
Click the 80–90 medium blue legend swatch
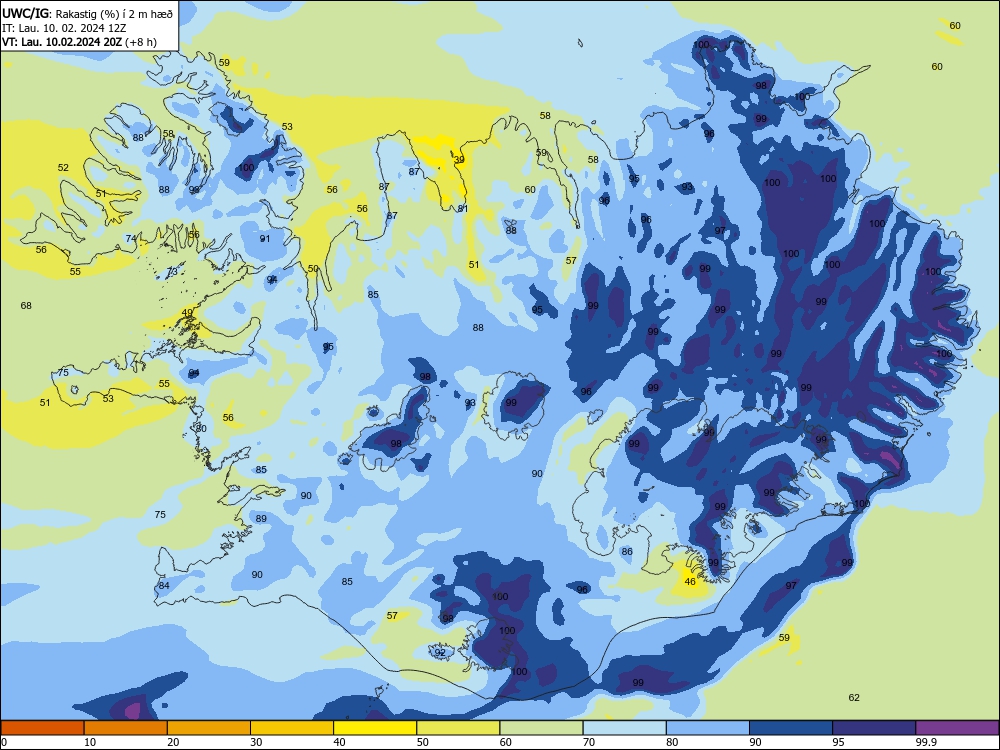coord(708,728)
